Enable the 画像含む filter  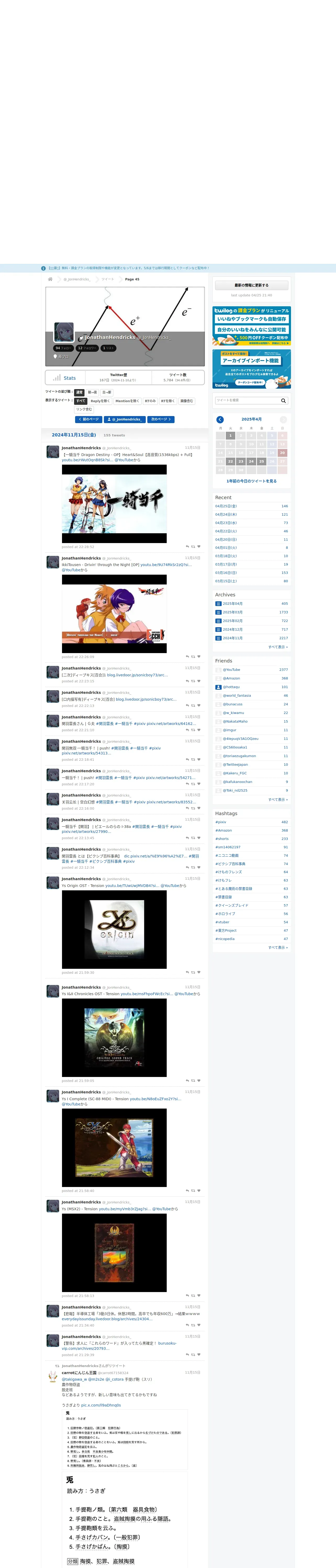click(x=187, y=401)
